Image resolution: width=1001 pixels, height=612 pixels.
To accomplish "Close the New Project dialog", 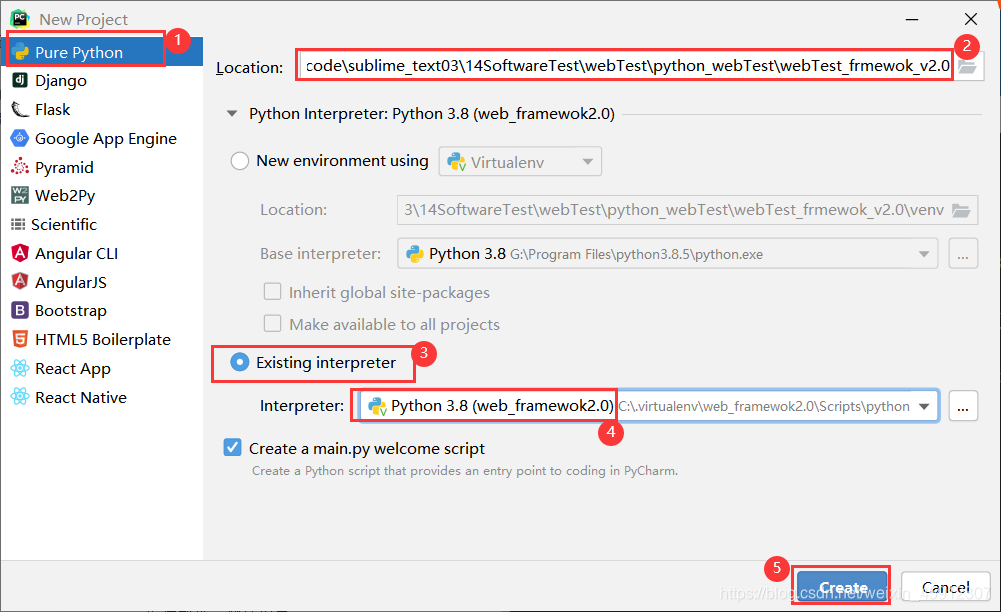I will click(970, 19).
